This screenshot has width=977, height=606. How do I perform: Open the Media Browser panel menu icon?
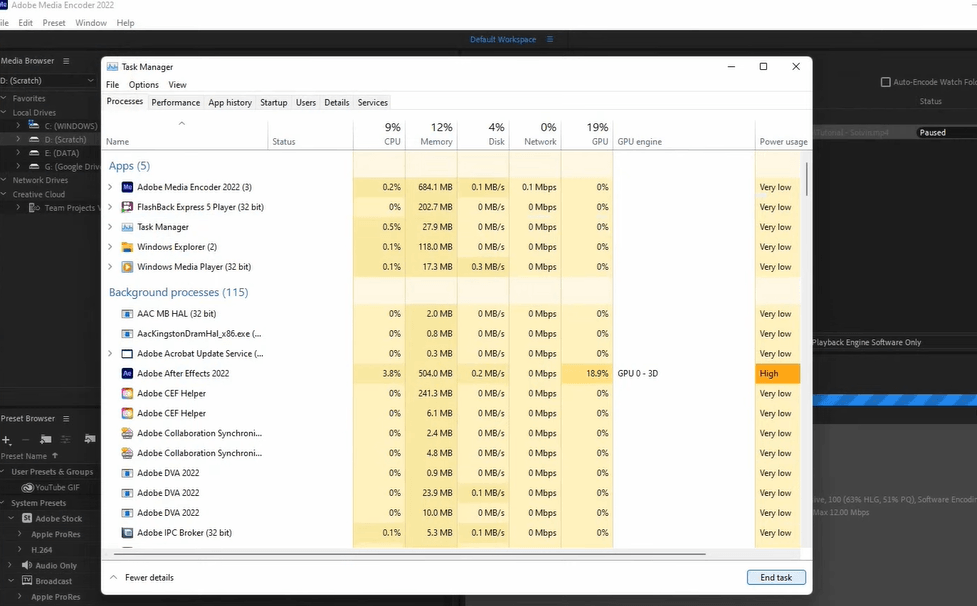[66, 61]
